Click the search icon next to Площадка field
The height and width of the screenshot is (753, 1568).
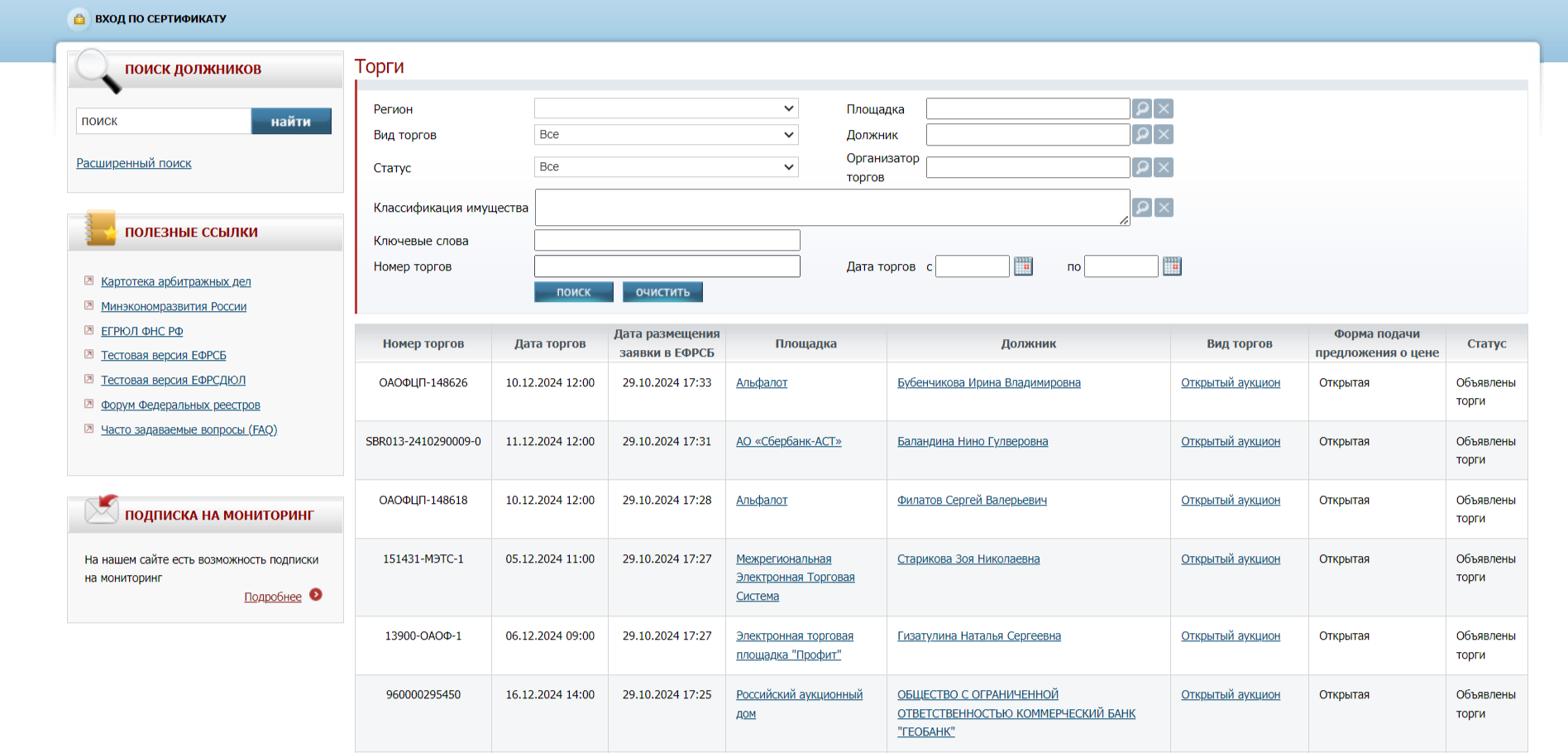(x=1141, y=108)
